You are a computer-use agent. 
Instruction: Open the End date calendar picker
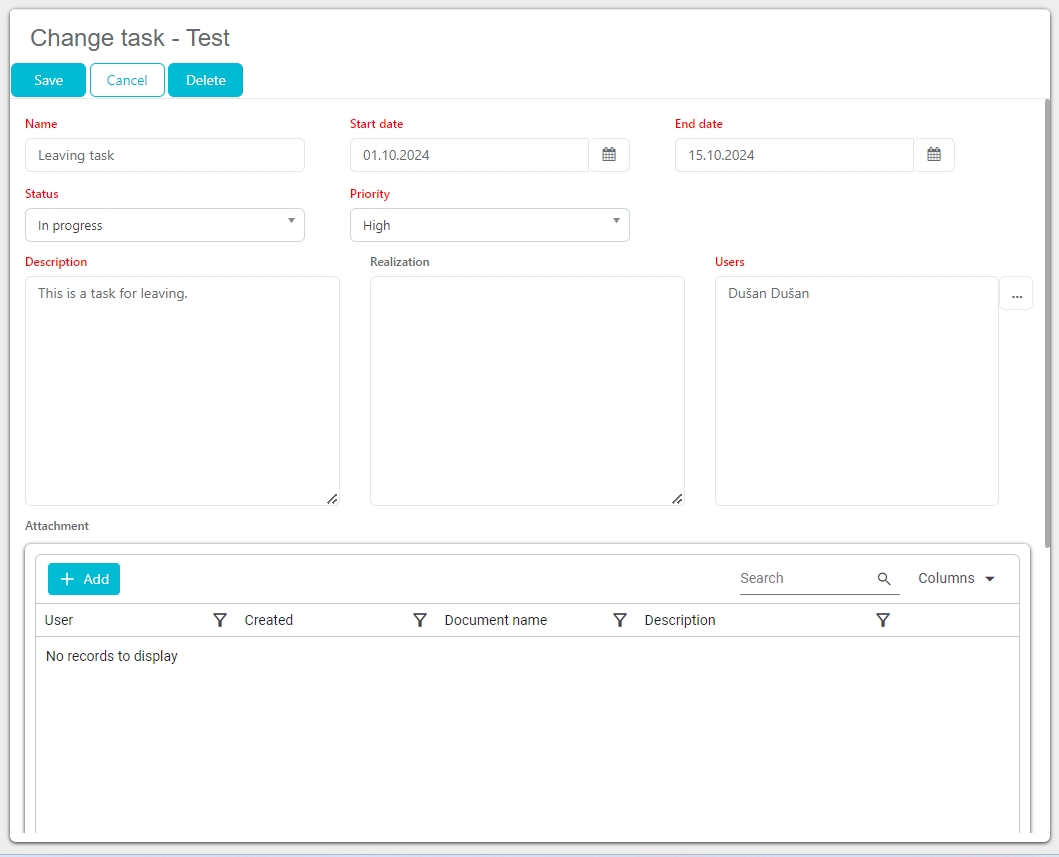click(934, 155)
